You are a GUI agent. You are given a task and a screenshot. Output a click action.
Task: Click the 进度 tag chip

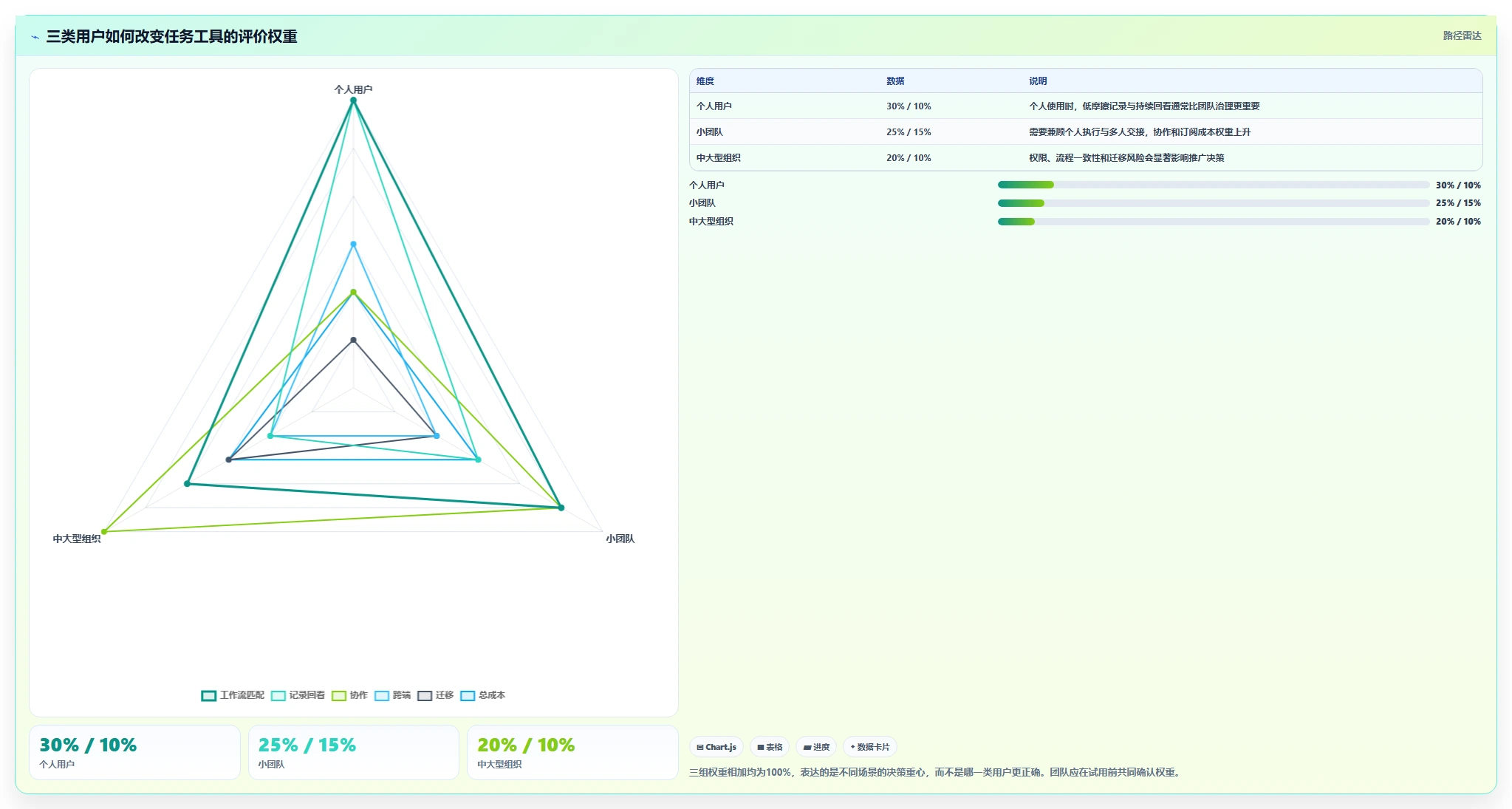pos(816,747)
